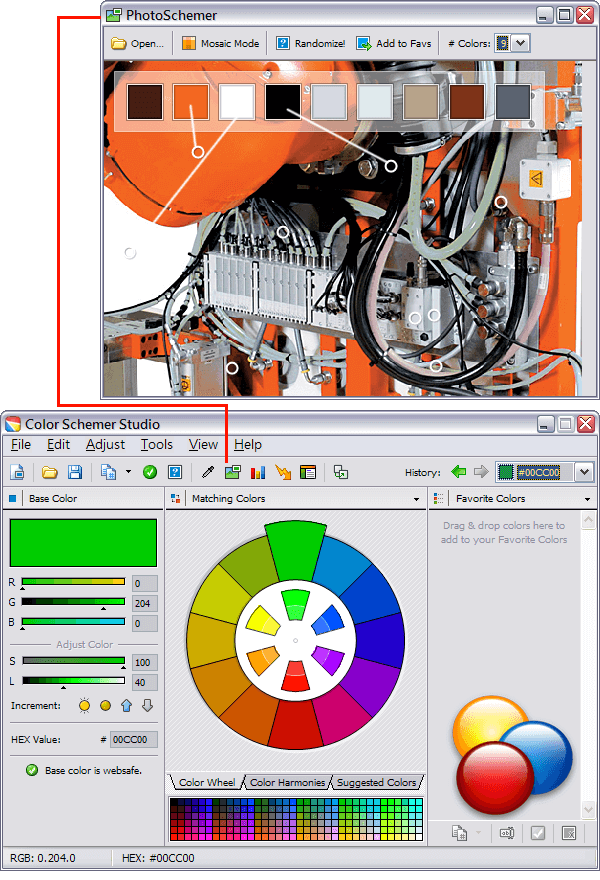Viewport: 600px width, 880px height.
Task: Click the copy color value icon
Action: coord(108,472)
